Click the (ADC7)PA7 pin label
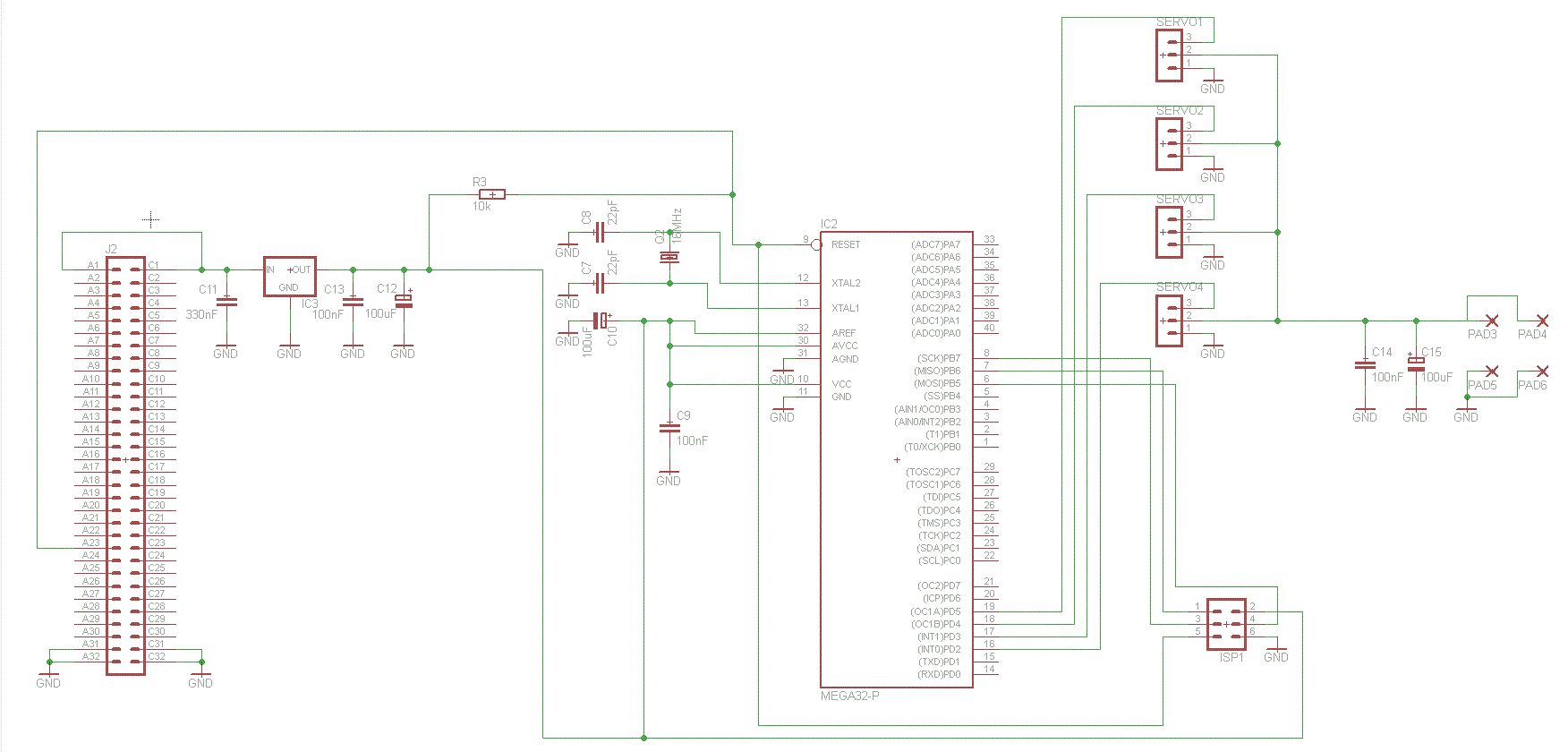Screen dimensions: 1568x752 point(936,244)
